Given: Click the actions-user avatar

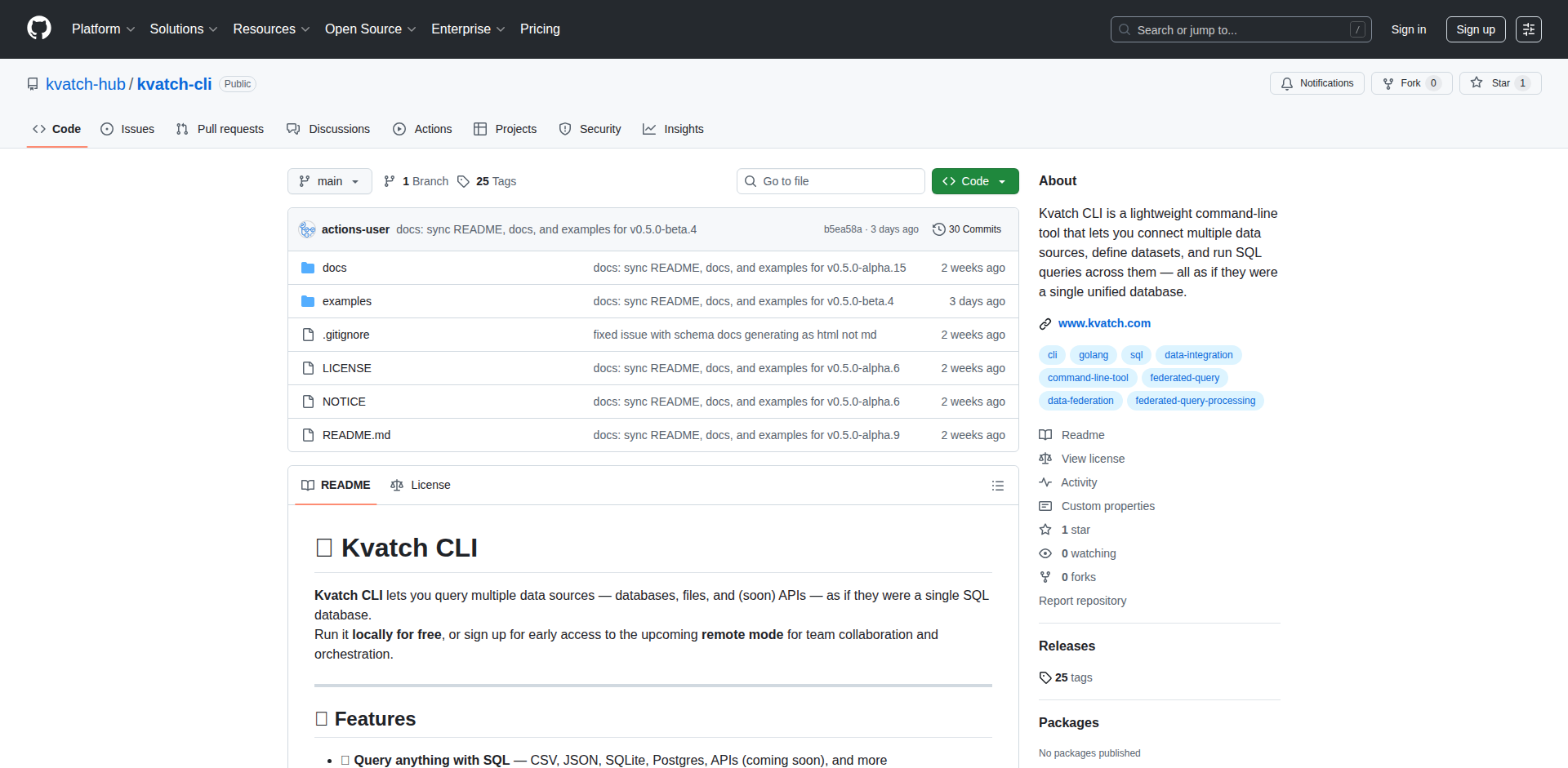Looking at the screenshot, I should coord(307,229).
